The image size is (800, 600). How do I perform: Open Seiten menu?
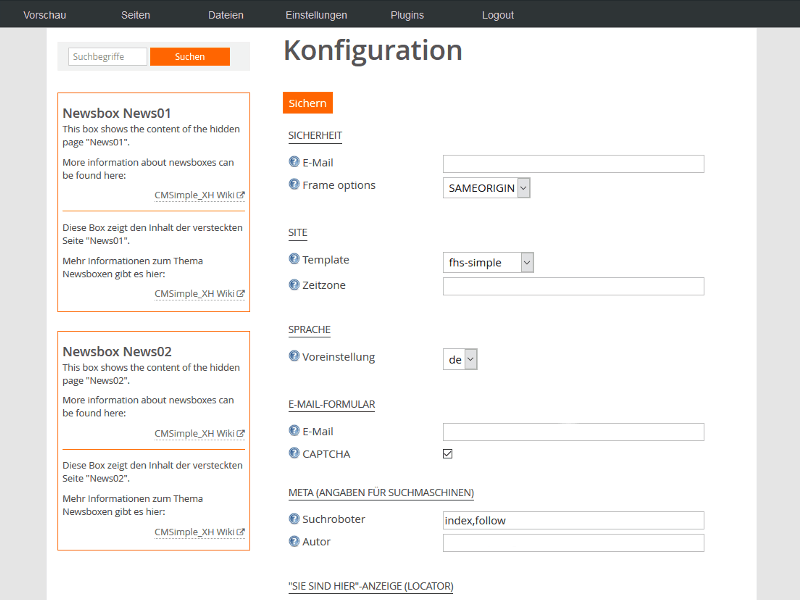136,15
